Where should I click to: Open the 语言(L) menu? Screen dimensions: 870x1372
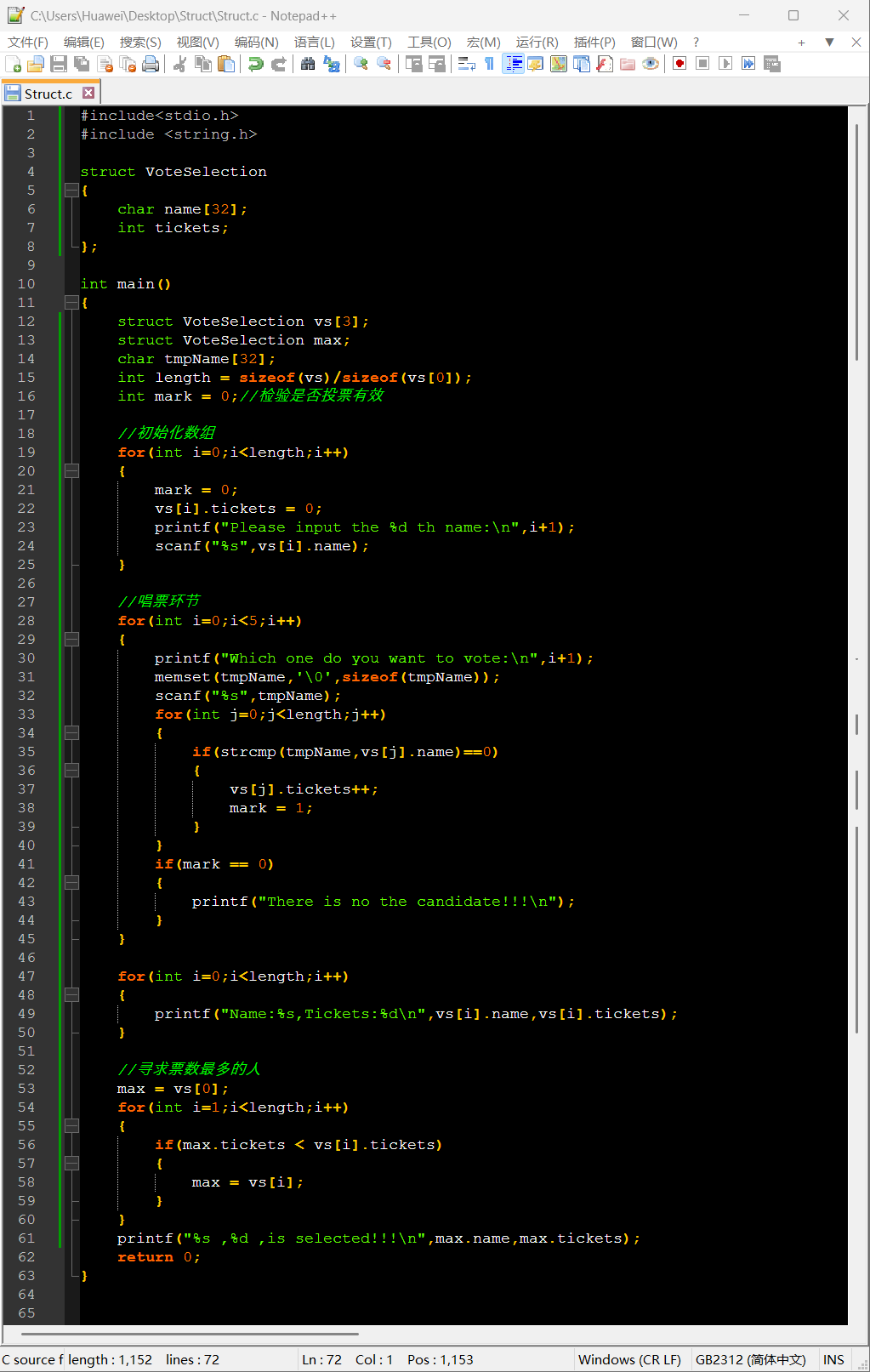point(315,42)
